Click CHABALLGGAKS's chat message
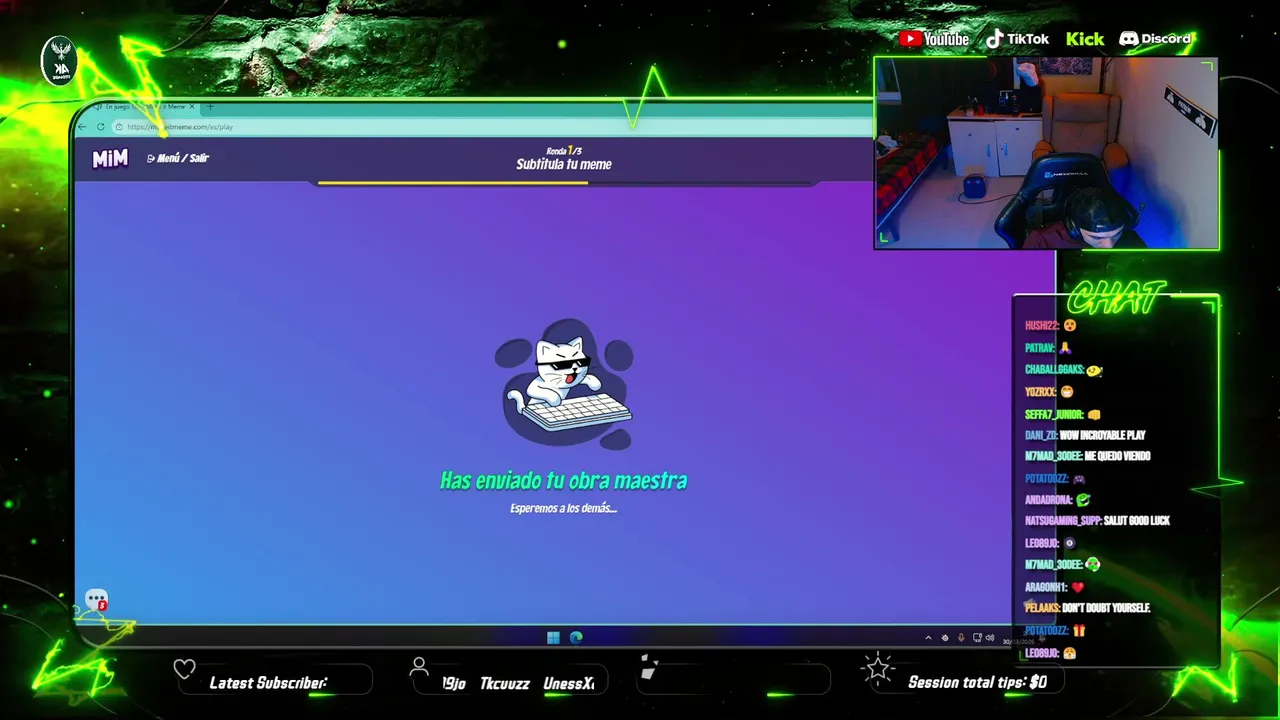This screenshot has width=1280, height=720. click(1064, 370)
